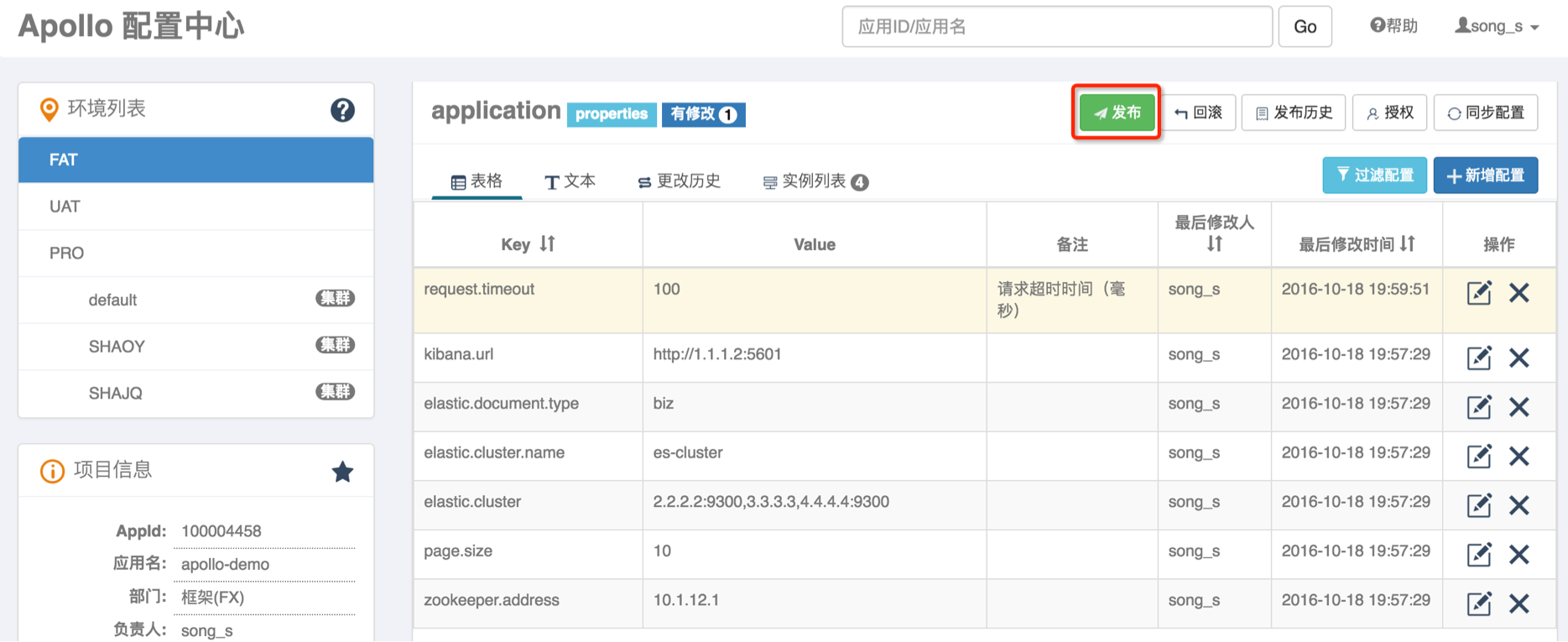Open the 更改历史 tab
Image resolution: width=1568 pixels, height=642 pixels.
[x=679, y=181]
